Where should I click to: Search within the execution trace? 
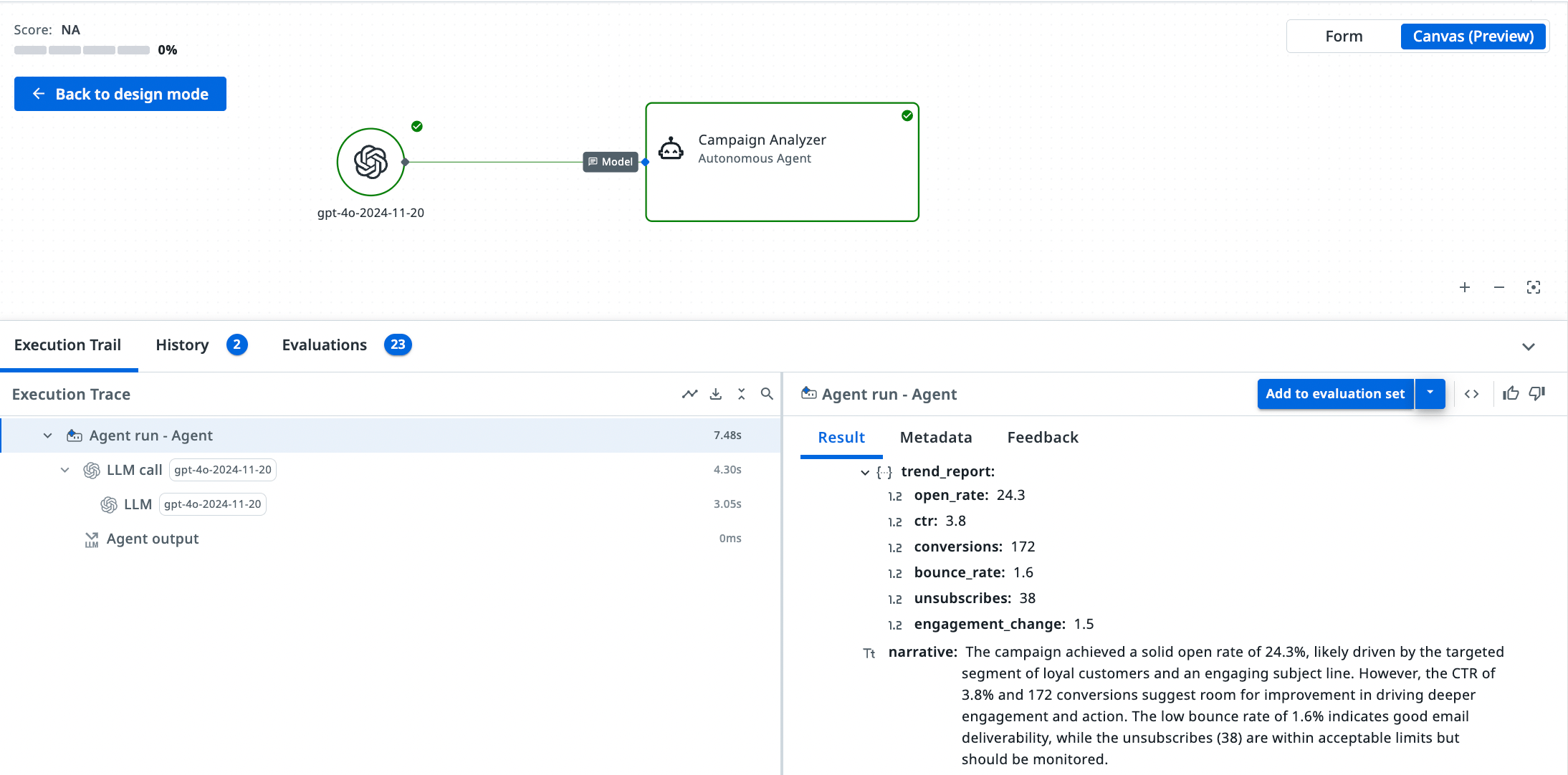tap(767, 394)
